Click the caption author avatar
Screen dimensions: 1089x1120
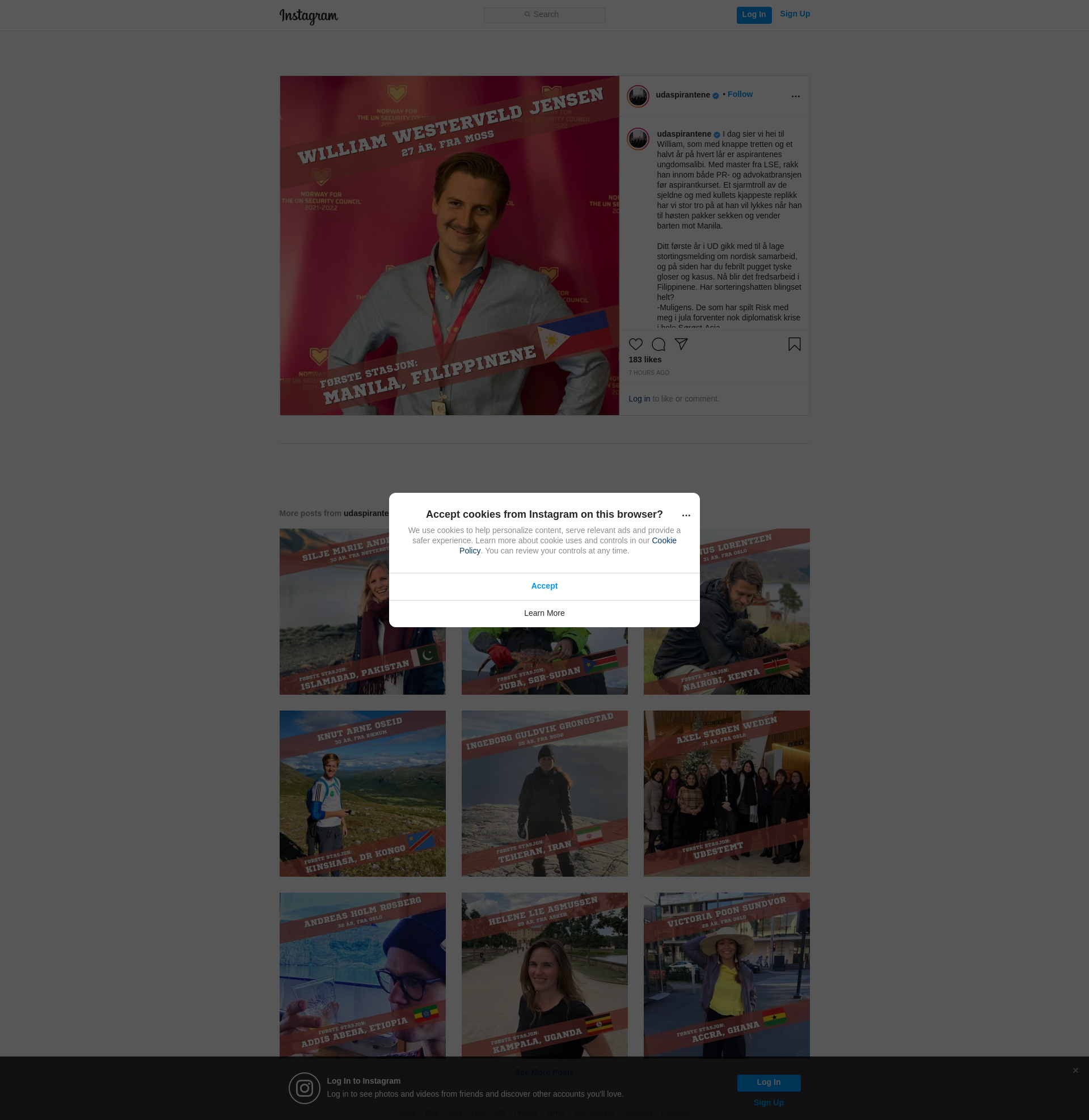(x=638, y=138)
